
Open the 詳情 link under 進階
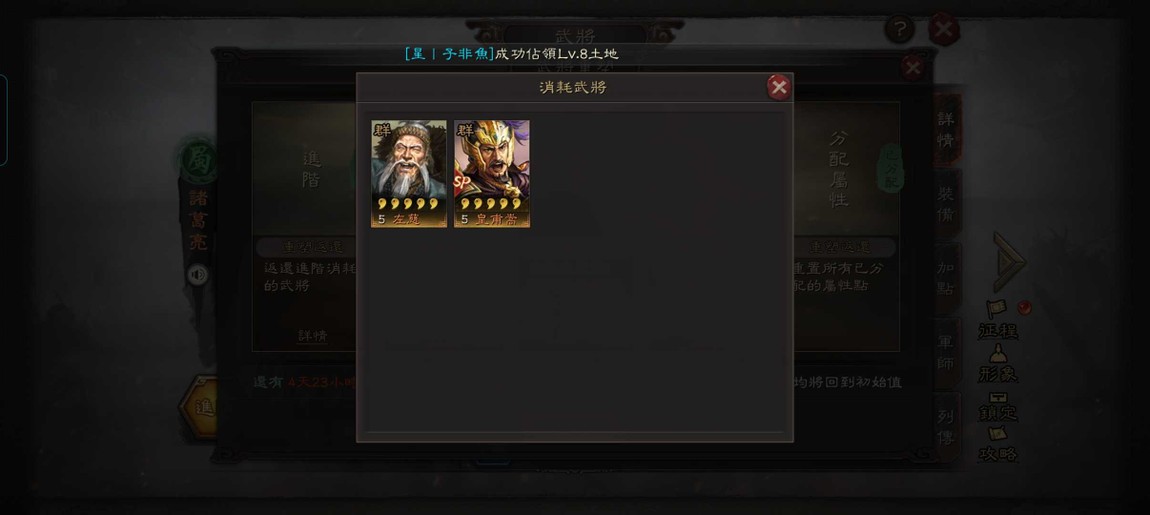point(312,336)
